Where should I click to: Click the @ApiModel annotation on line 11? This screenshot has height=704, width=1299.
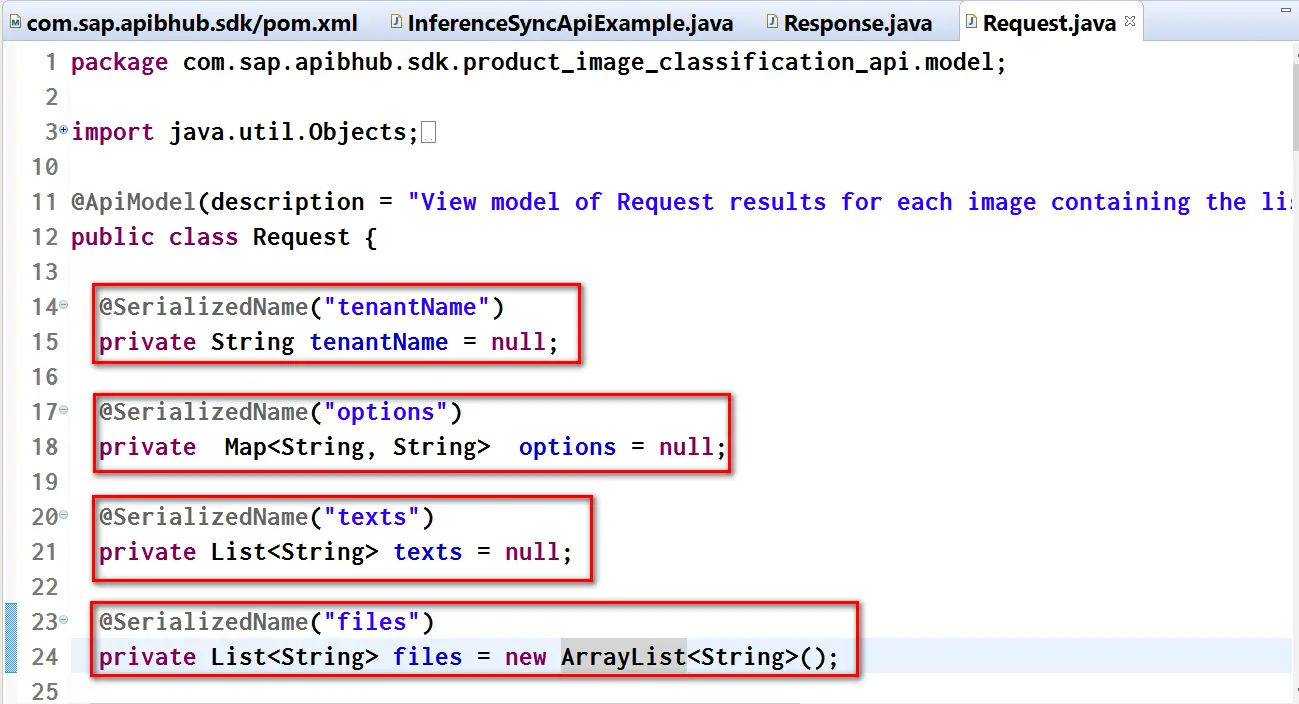(x=134, y=202)
